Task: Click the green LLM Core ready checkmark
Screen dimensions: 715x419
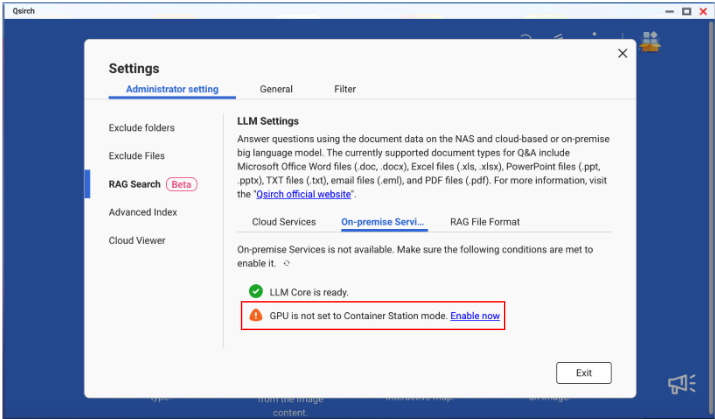Action: (x=256, y=292)
